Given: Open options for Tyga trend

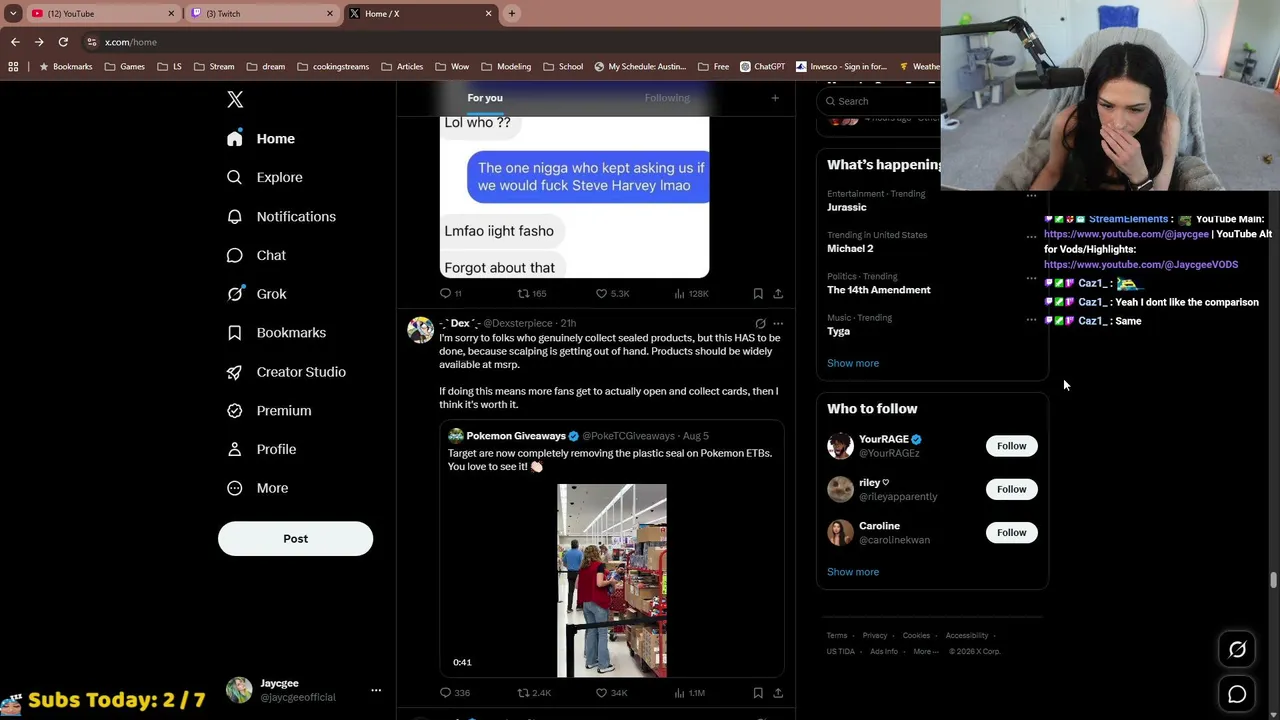Looking at the screenshot, I should (1031, 320).
